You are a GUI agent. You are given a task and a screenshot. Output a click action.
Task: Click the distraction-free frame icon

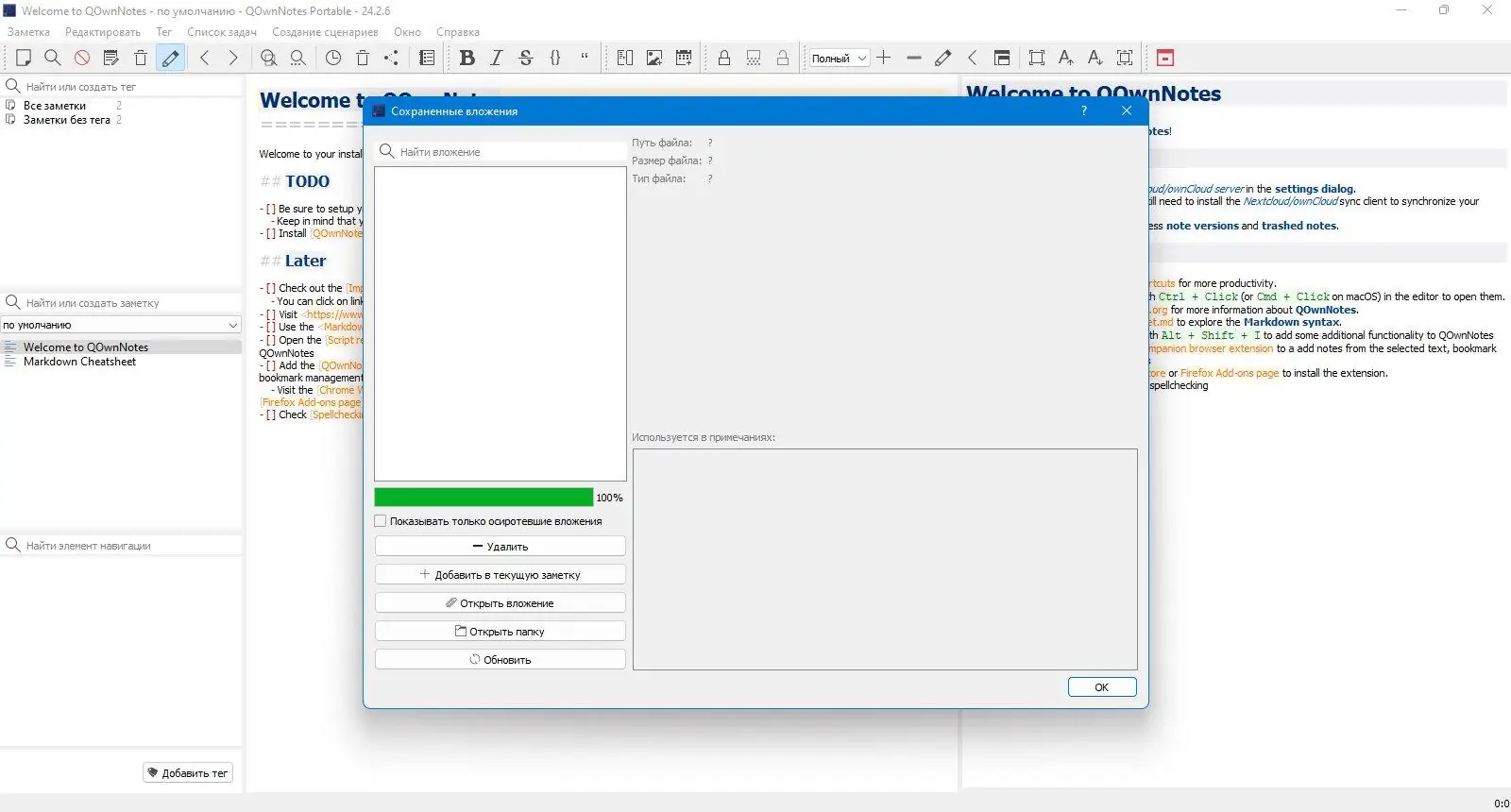[1037, 58]
